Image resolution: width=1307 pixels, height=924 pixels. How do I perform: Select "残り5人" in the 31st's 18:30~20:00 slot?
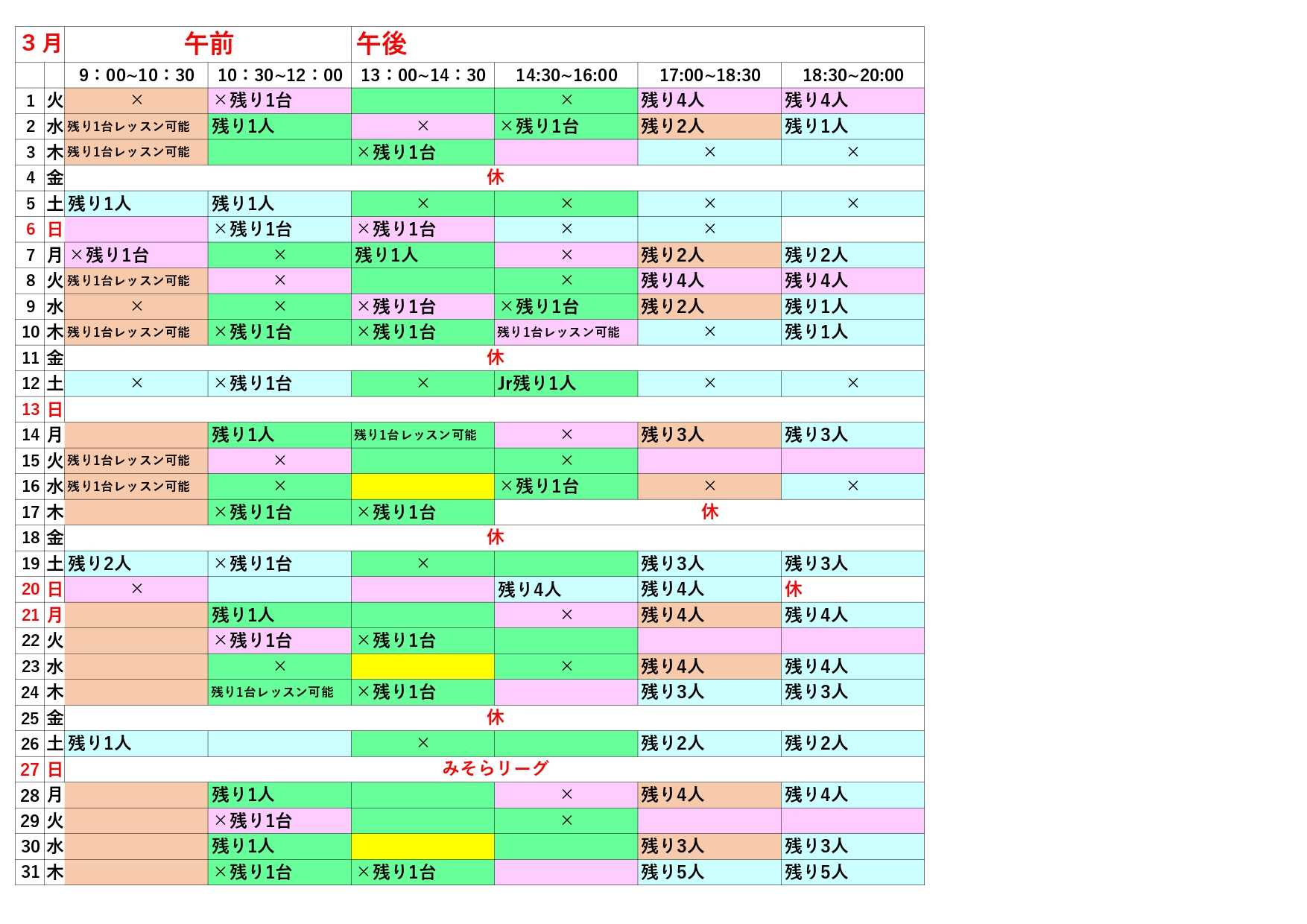[816, 872]
